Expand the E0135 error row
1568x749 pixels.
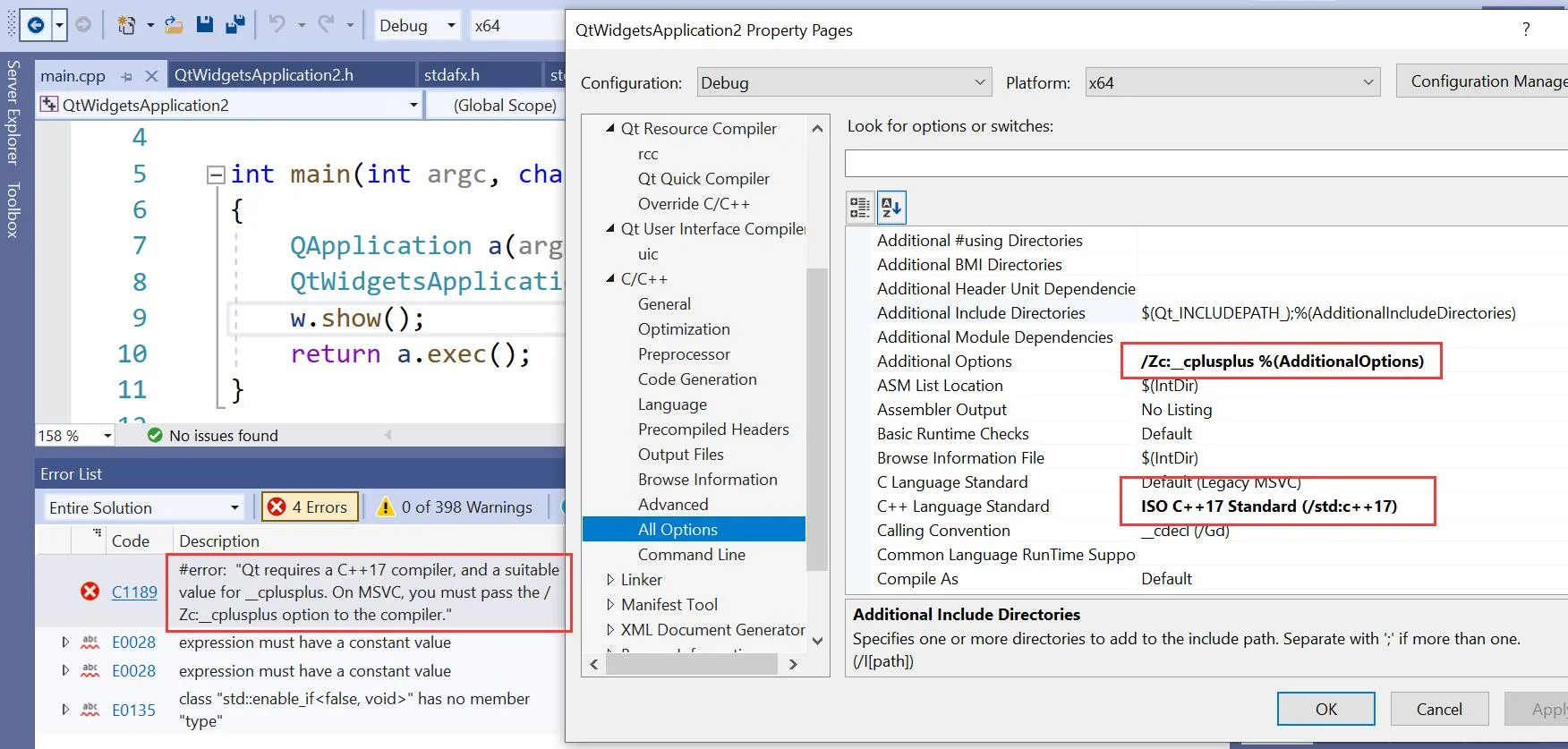click(65, 710)
